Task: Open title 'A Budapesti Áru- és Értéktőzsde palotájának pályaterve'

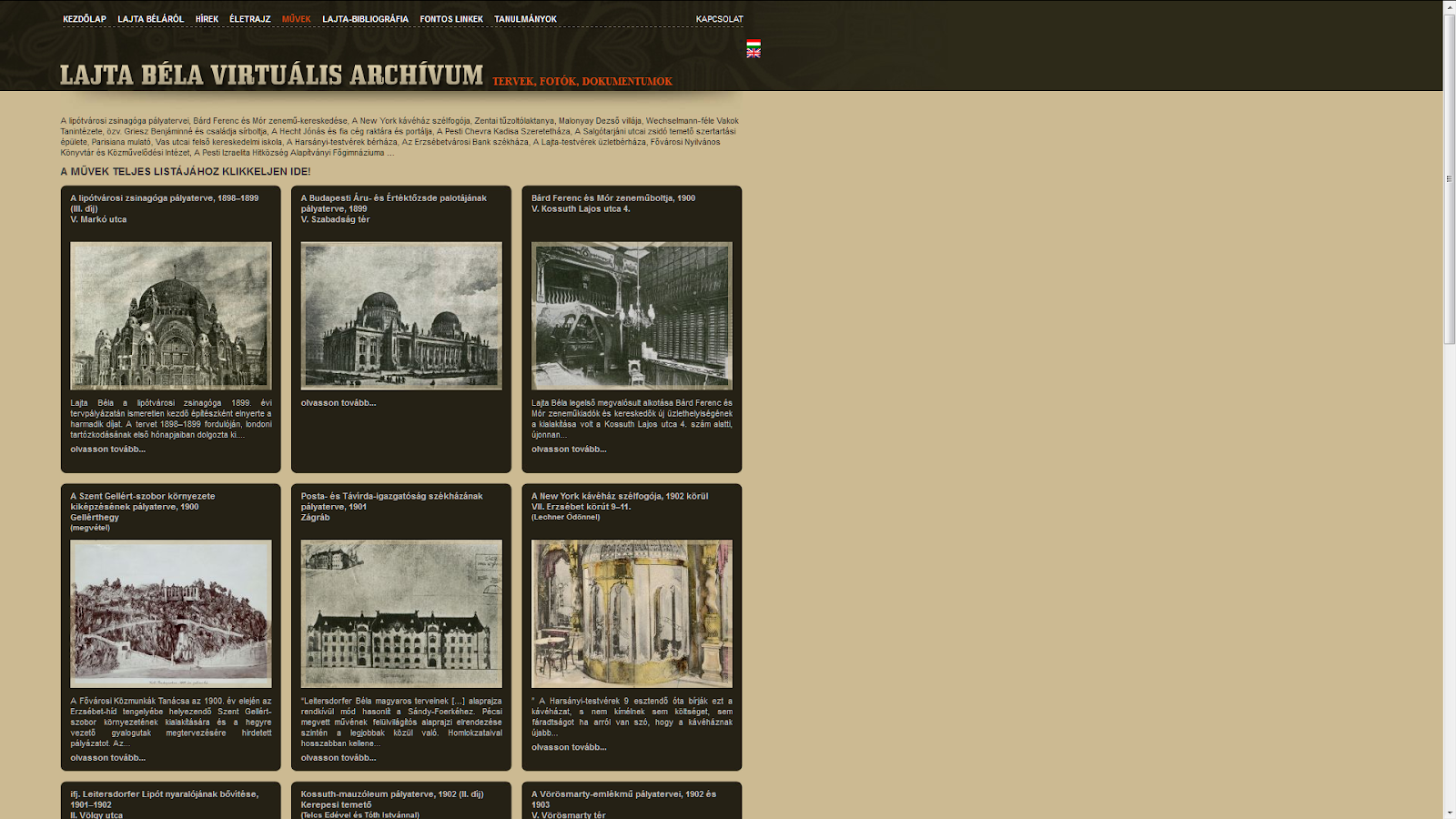Action: pyautogui.click(x=393, y=203)
